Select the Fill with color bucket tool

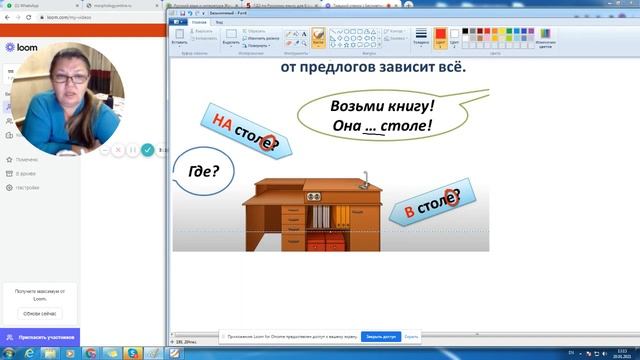tap(297, 34)
